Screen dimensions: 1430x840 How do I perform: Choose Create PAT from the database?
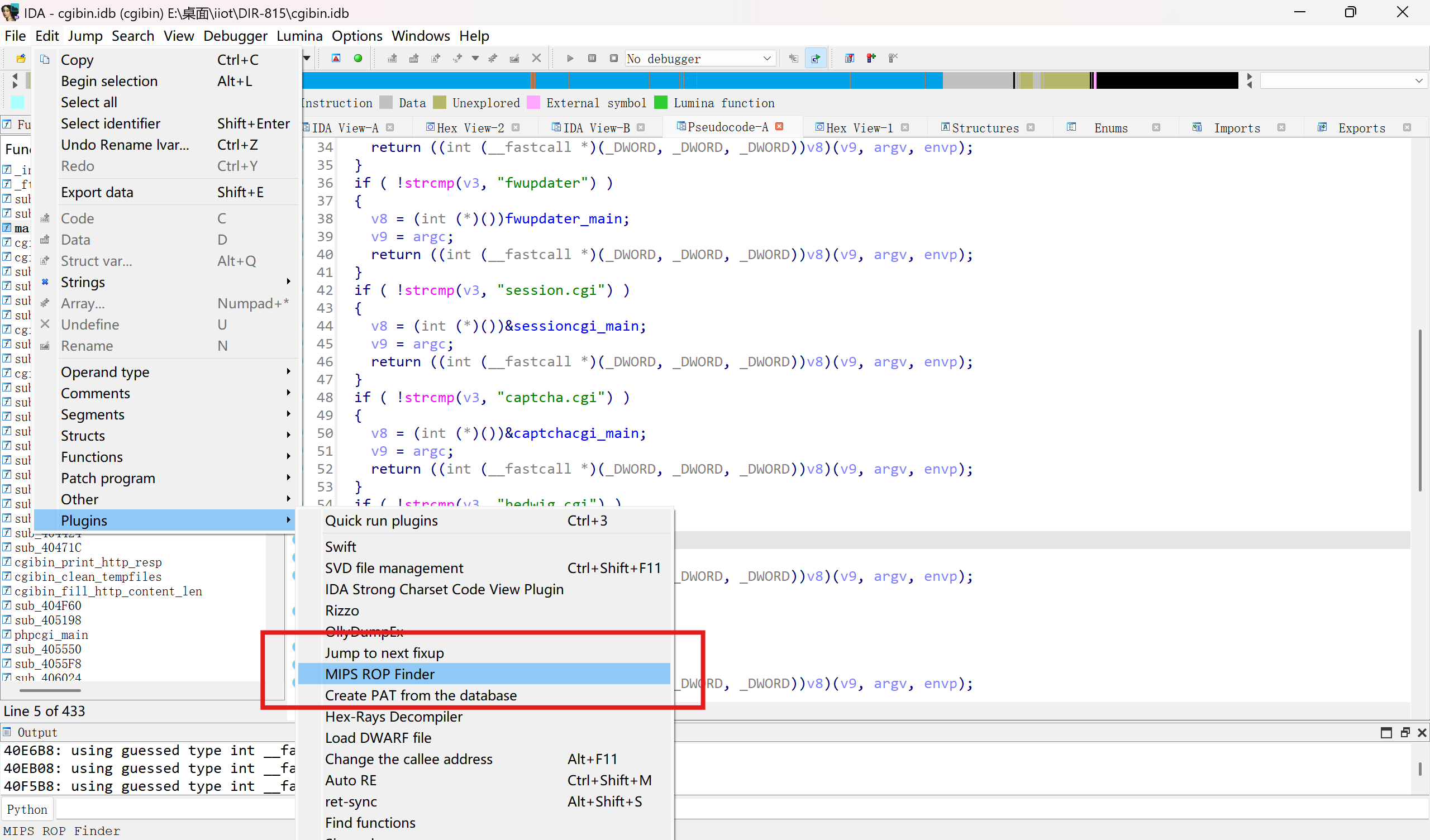(484, 695)
